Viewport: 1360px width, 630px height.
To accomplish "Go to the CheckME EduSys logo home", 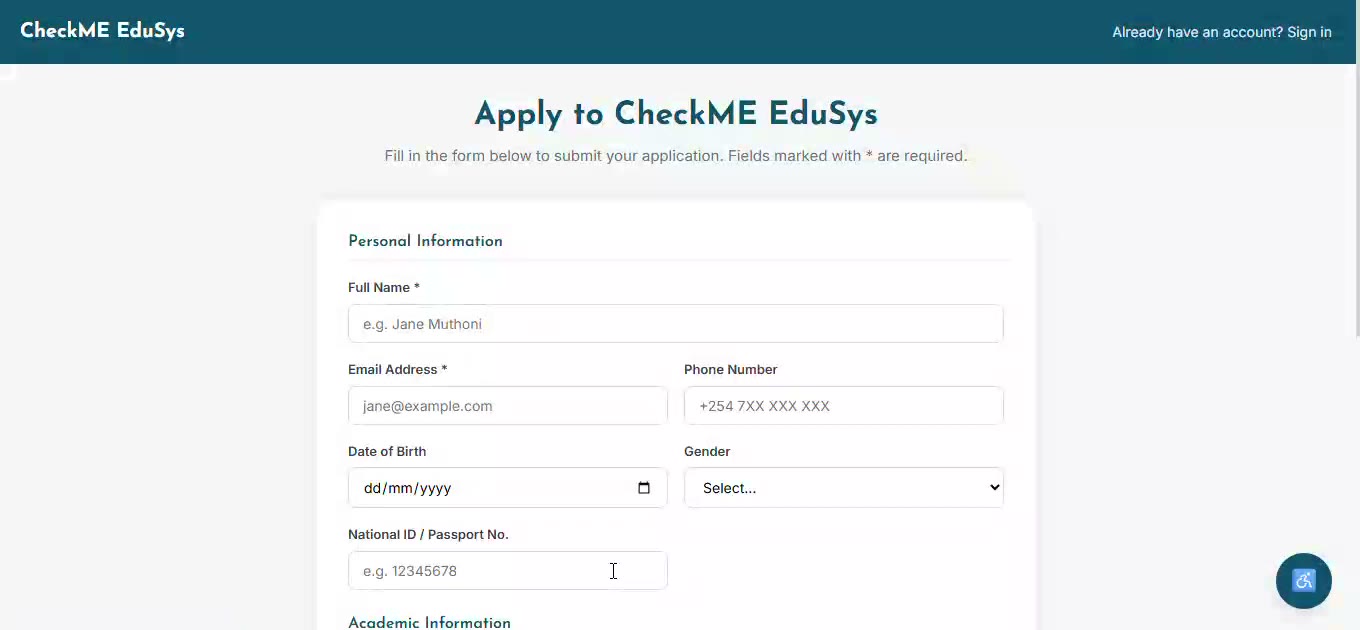I will pos(102,30).
